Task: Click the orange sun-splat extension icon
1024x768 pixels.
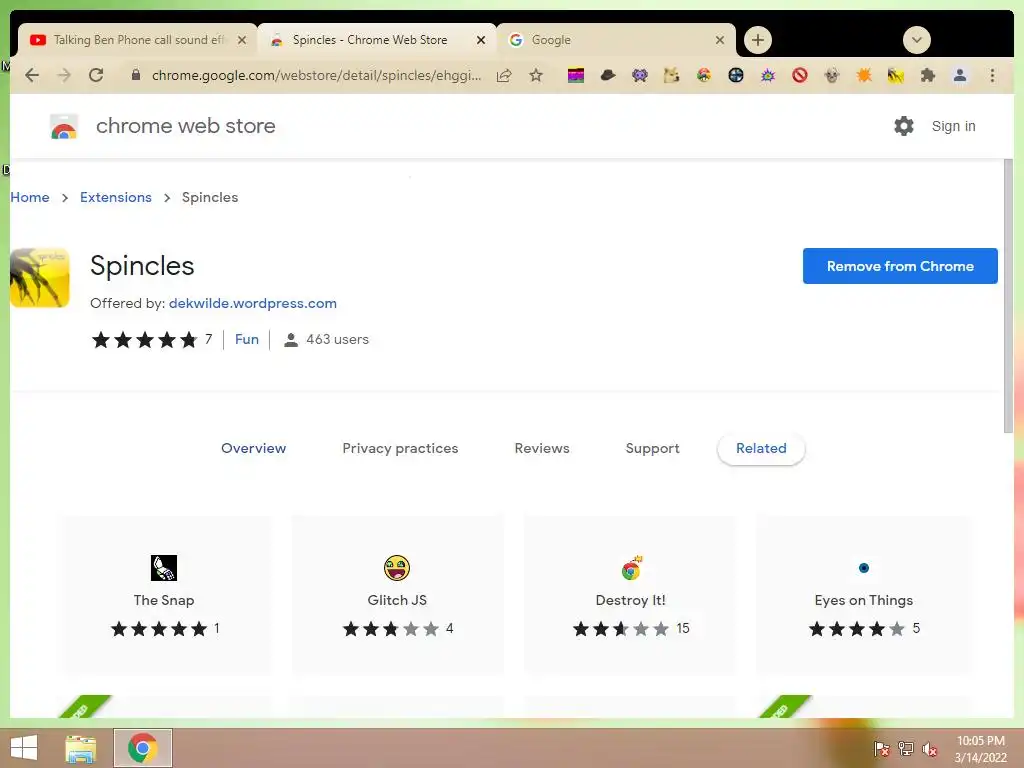Action: coord(864,76)
